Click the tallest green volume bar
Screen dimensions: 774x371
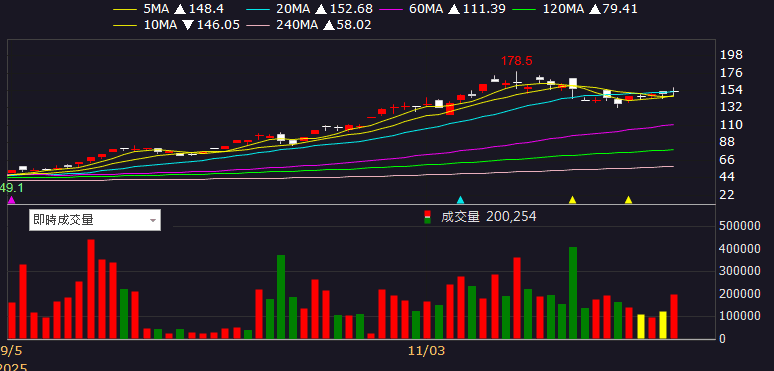(573, 293)
